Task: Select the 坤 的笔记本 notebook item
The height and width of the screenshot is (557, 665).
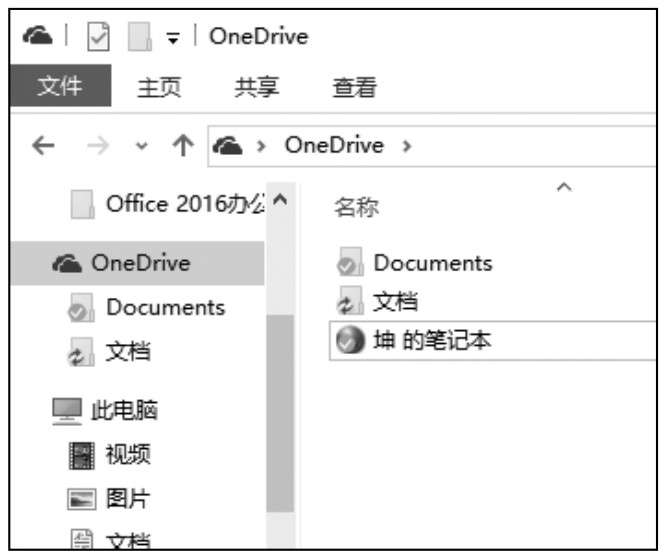Action: coord(432,341)
